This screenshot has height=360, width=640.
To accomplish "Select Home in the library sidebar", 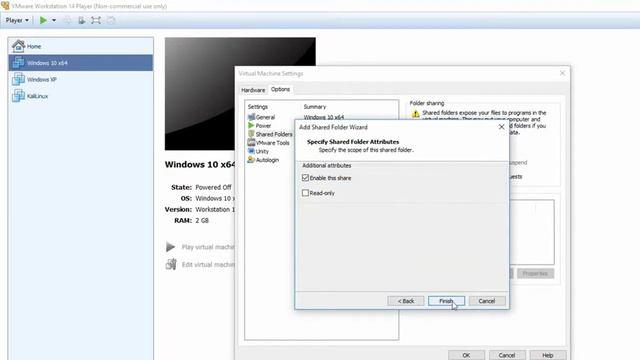I will (81, 46).
